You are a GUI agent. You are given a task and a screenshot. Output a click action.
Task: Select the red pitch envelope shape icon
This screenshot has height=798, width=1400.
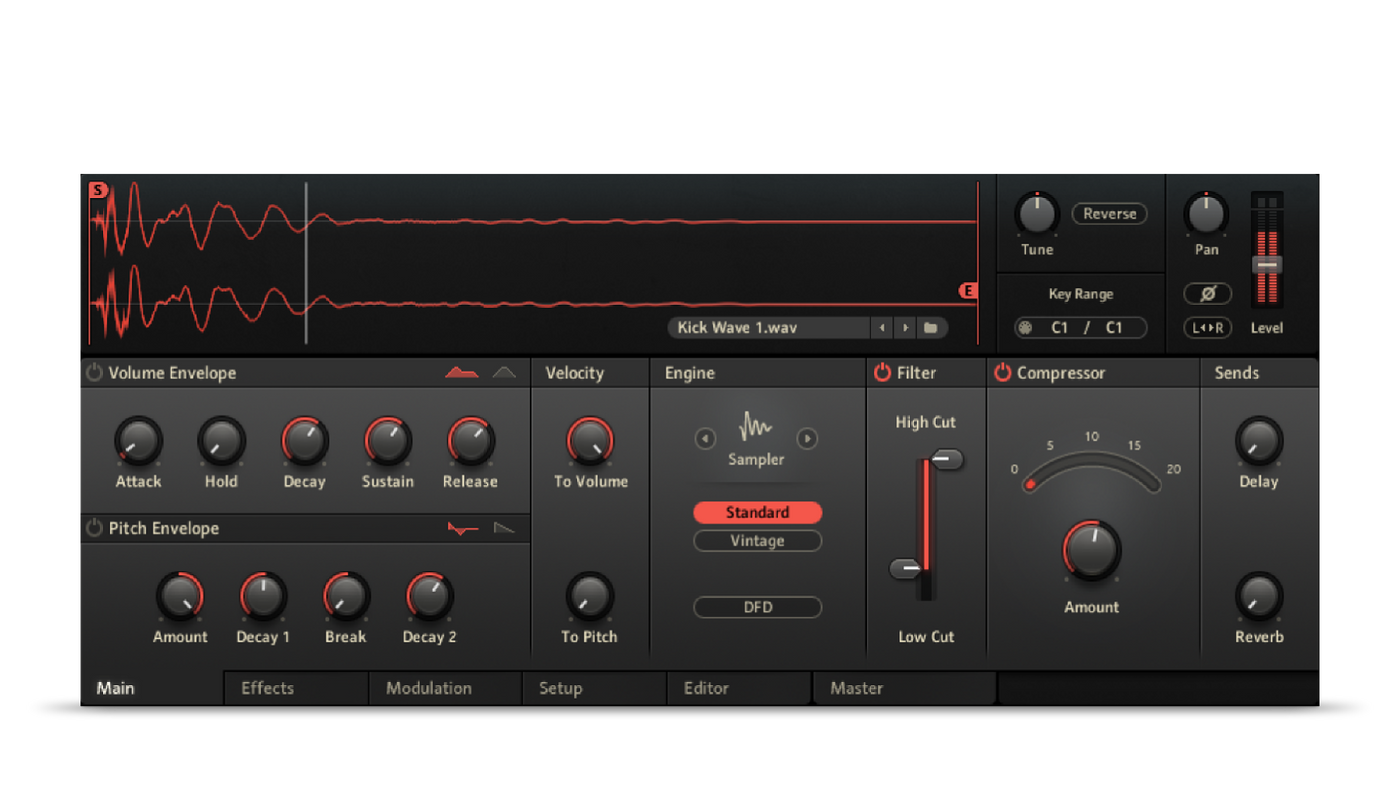point(463,528)
